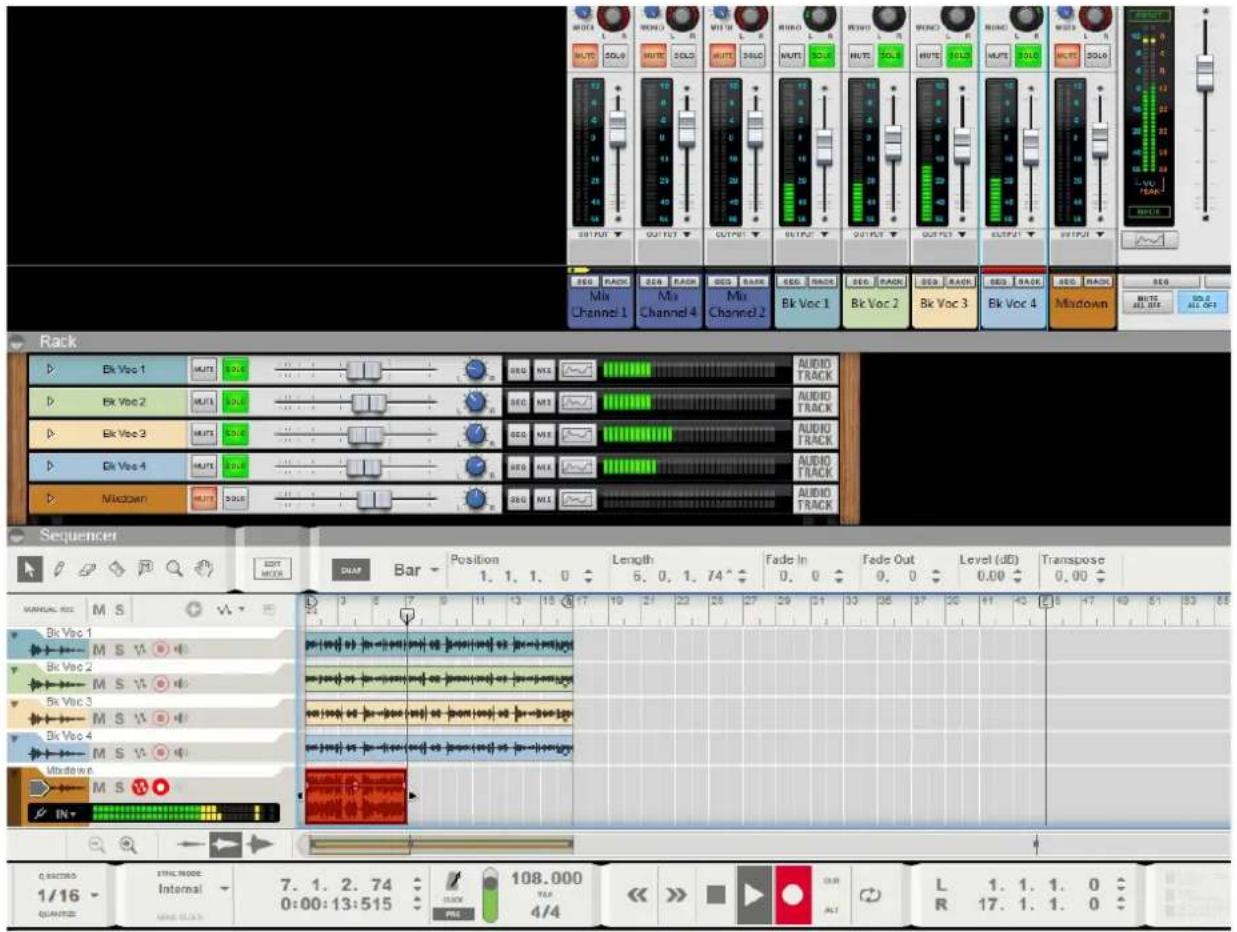
Task: Click the RACK button on Mixdown mixer channel
Action: (x=1098, y=282)
